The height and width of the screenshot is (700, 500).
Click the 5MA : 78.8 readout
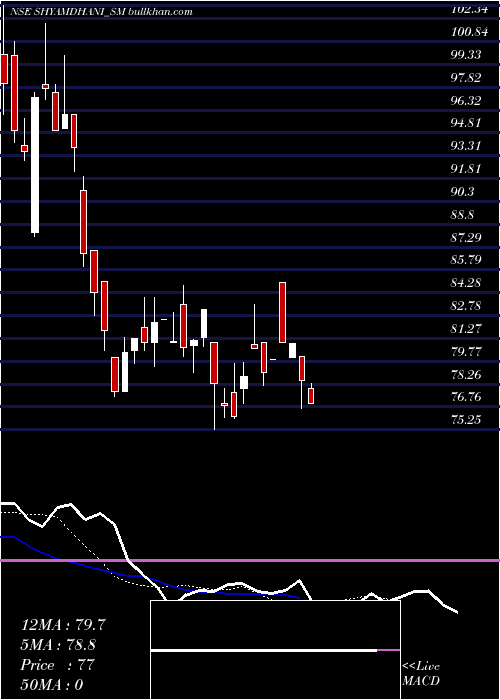click(58, 645)
